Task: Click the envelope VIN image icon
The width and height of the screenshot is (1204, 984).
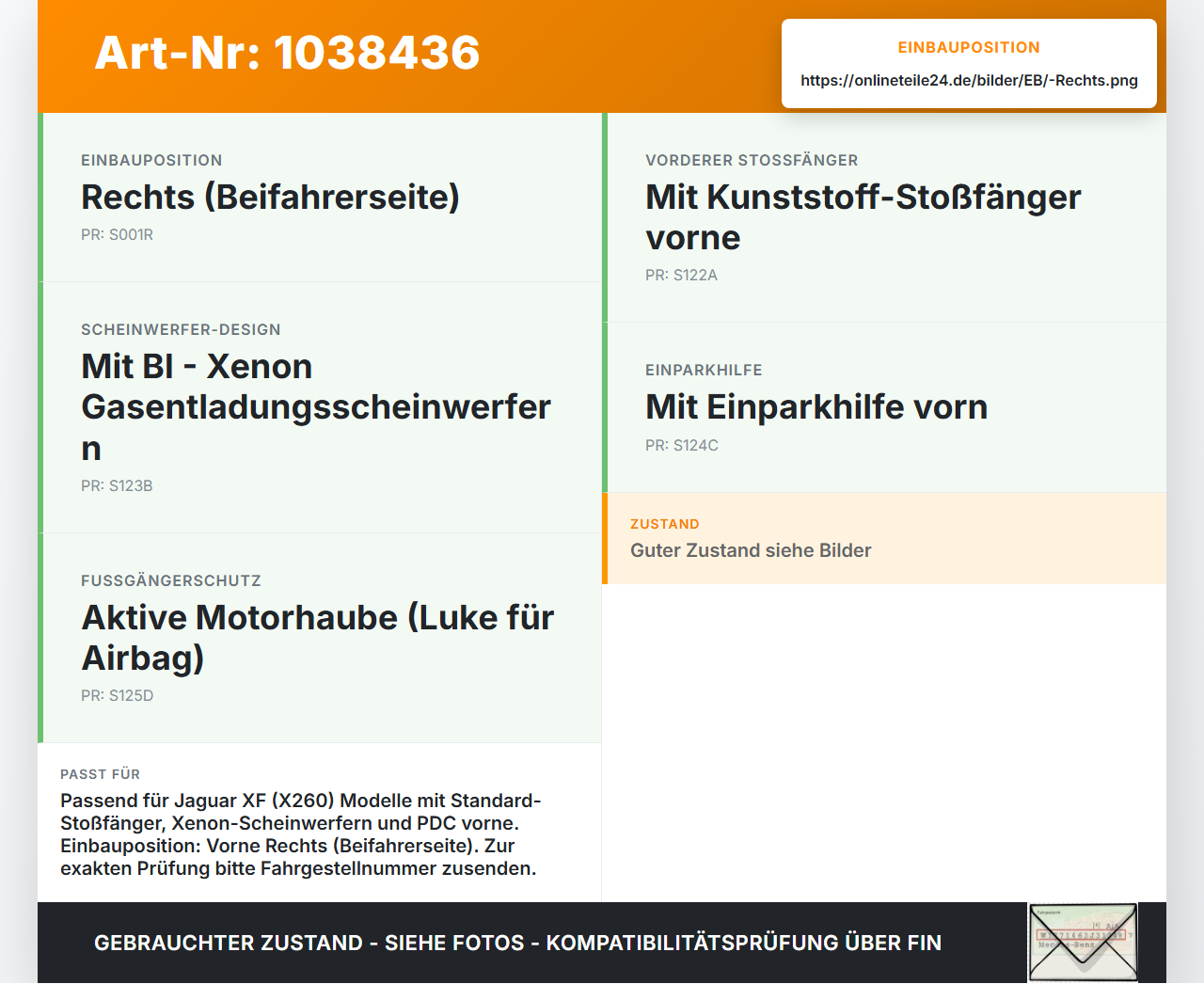Action: (1083, 943)
